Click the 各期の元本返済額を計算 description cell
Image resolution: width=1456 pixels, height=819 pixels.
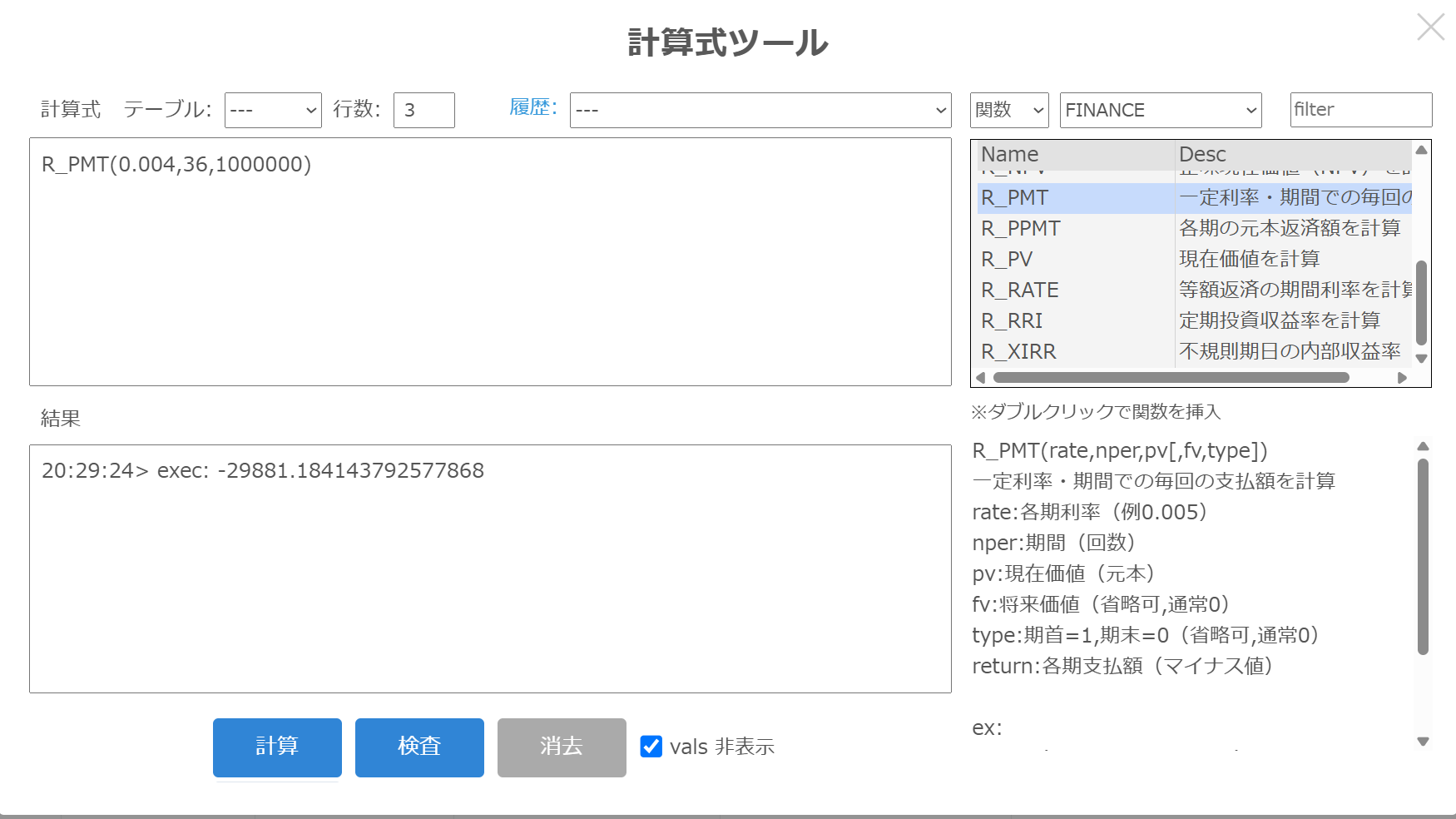pos(1293,229)
